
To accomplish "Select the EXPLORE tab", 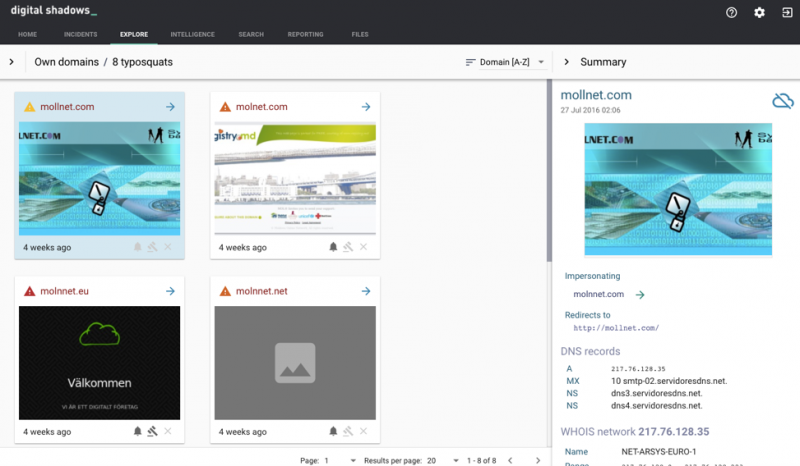I will point(134,34).
